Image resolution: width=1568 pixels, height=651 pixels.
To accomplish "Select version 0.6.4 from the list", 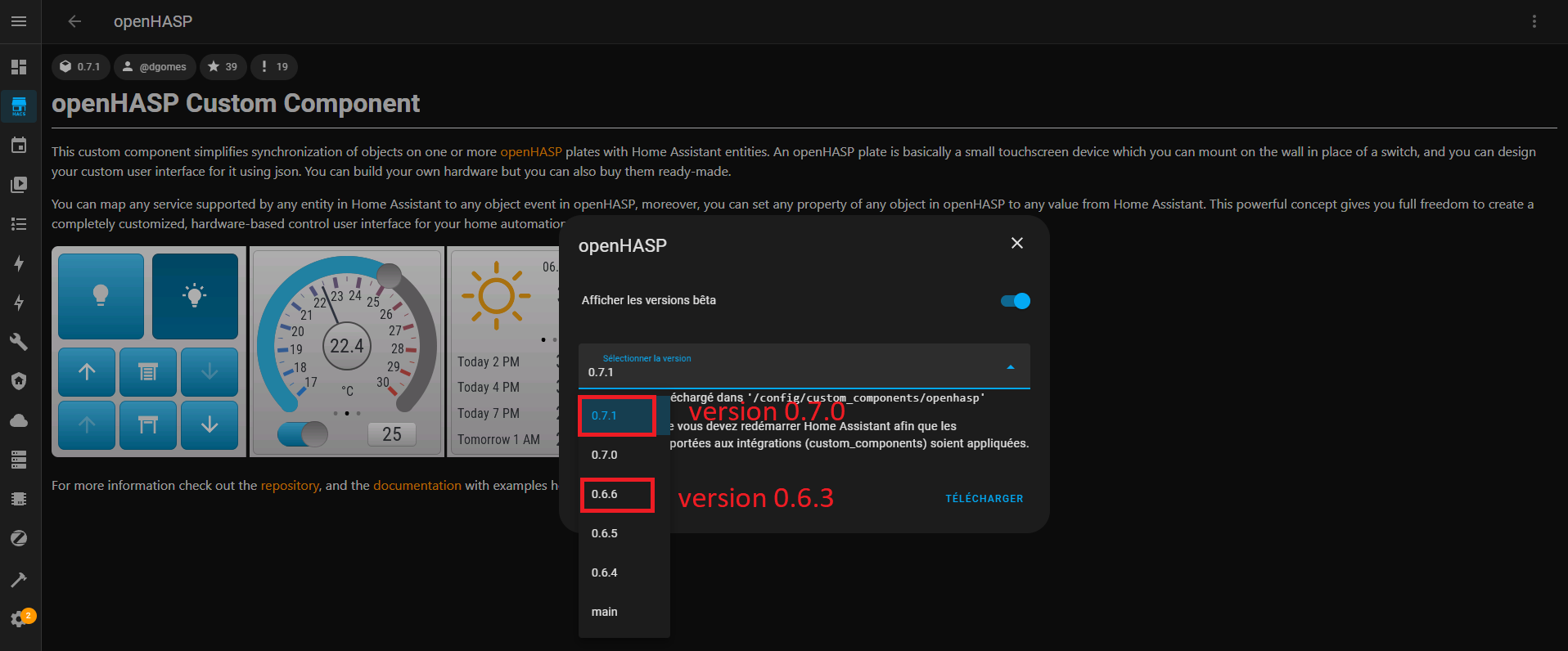I will [624, 572].
